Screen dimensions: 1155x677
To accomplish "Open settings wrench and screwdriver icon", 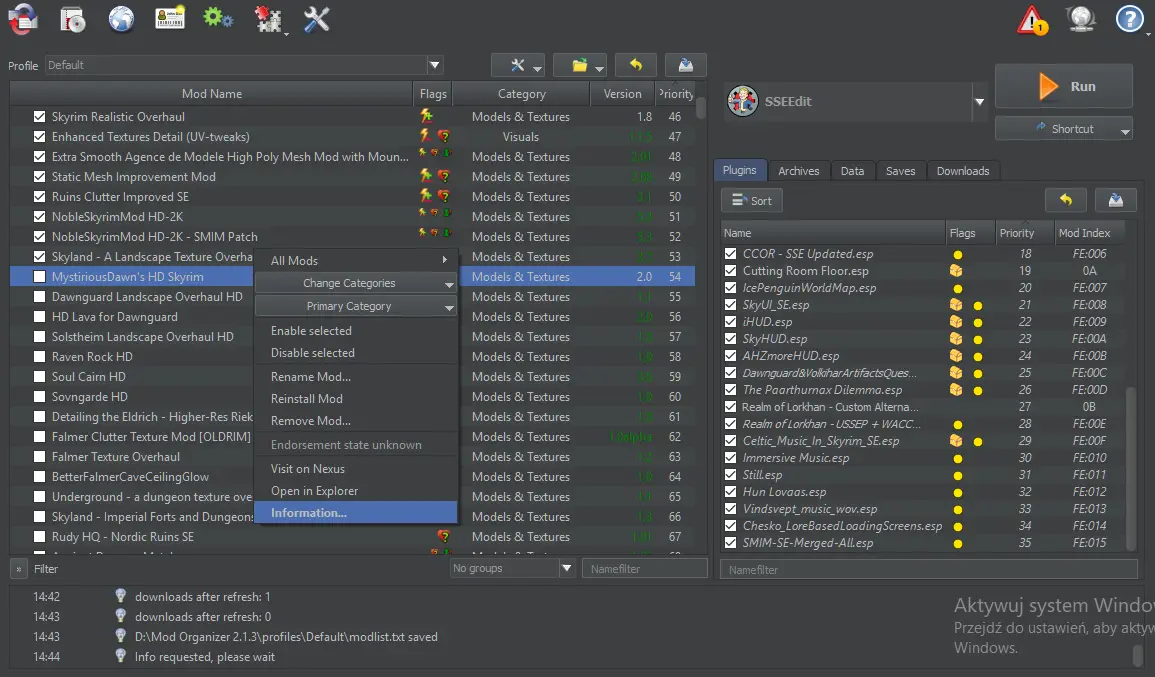I will (317, 20).
